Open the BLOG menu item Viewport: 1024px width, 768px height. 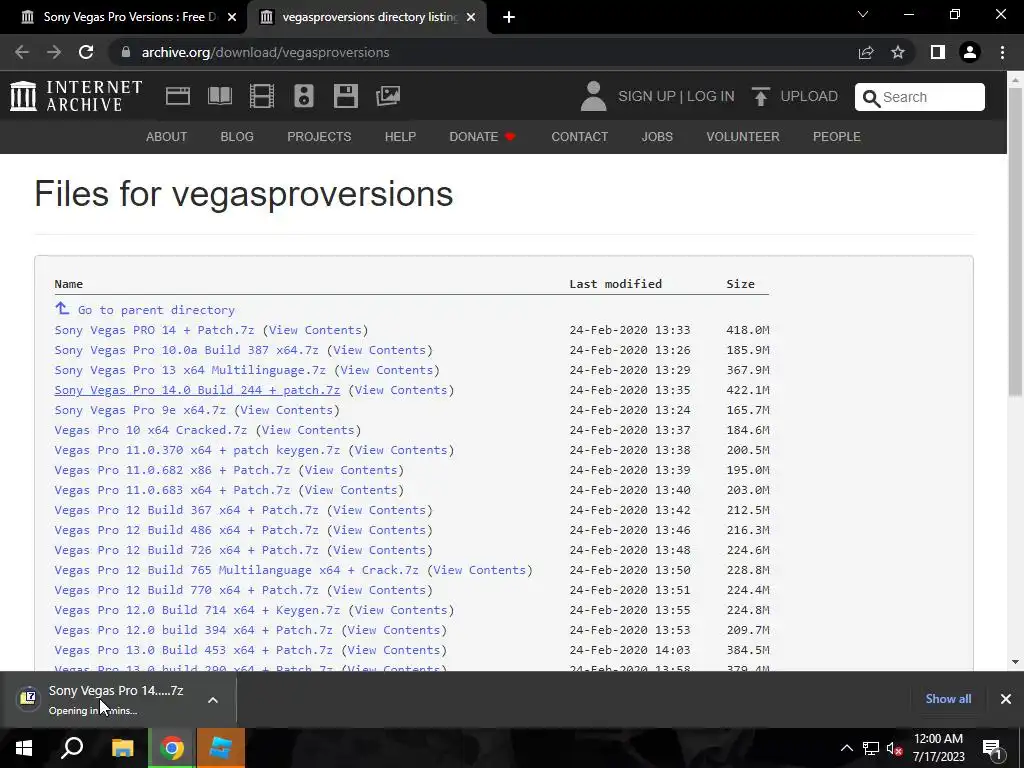pos(237,136)
